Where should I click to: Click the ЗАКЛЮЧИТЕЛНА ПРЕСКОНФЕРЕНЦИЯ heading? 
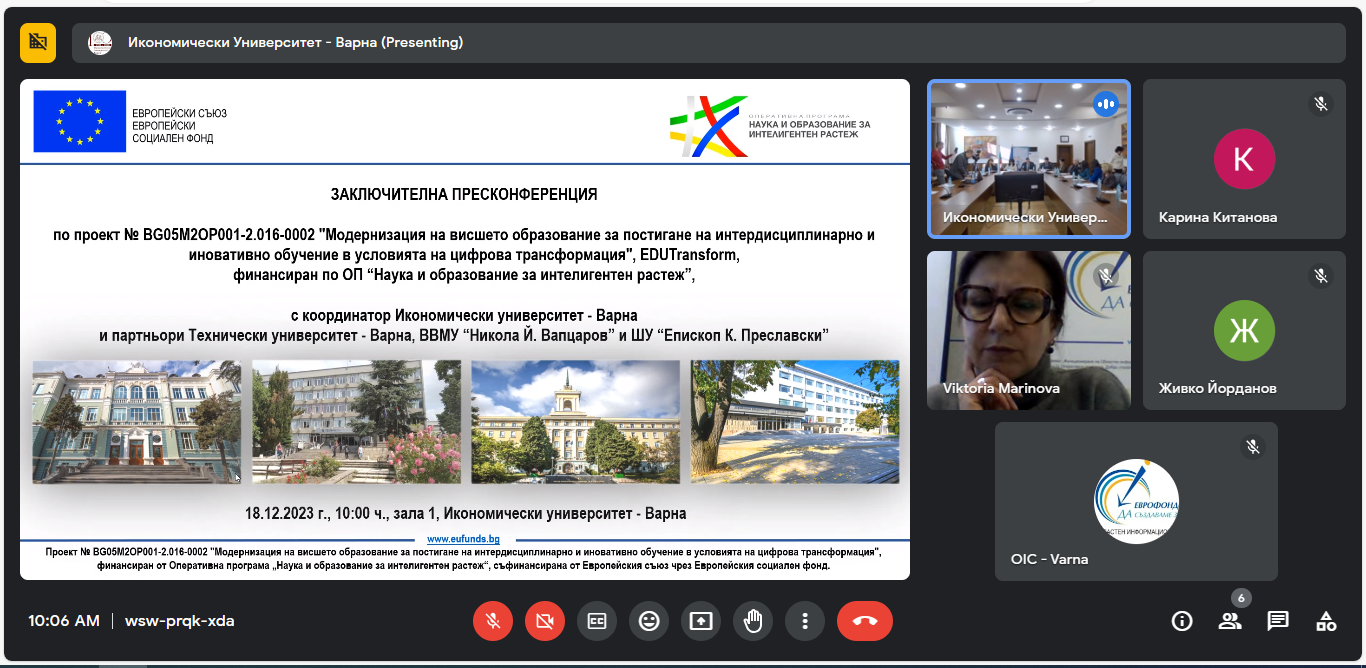[x=465, y=194]
